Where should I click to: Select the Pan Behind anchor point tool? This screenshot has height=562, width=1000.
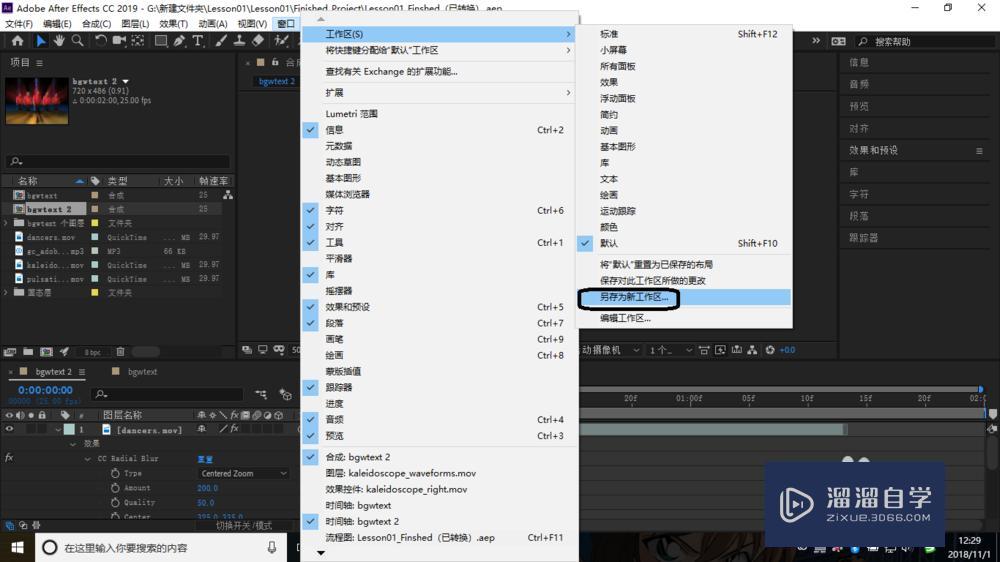(138, 41)
